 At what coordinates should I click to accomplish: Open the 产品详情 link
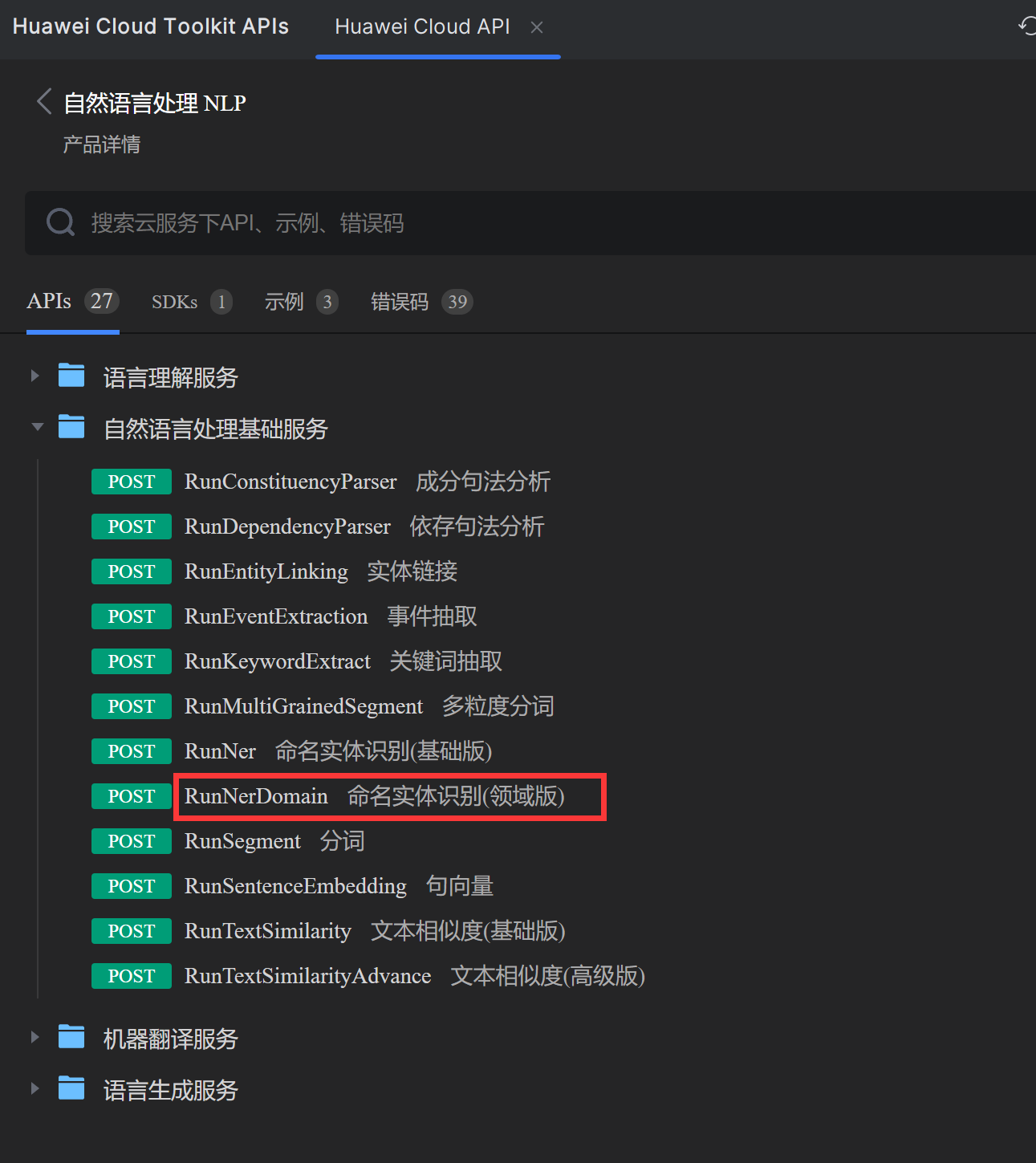[102, 144]
